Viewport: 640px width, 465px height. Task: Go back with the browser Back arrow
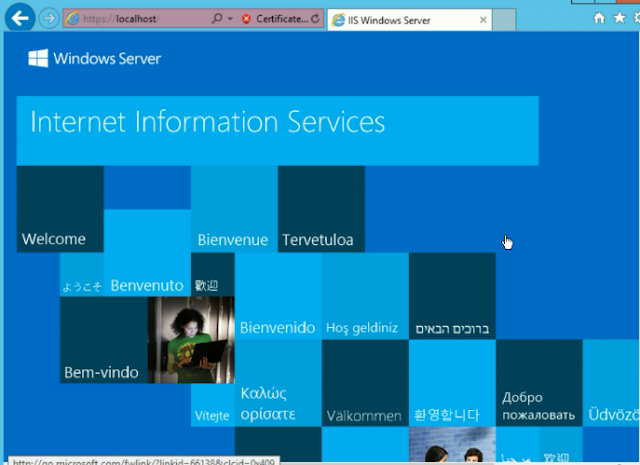20,18
